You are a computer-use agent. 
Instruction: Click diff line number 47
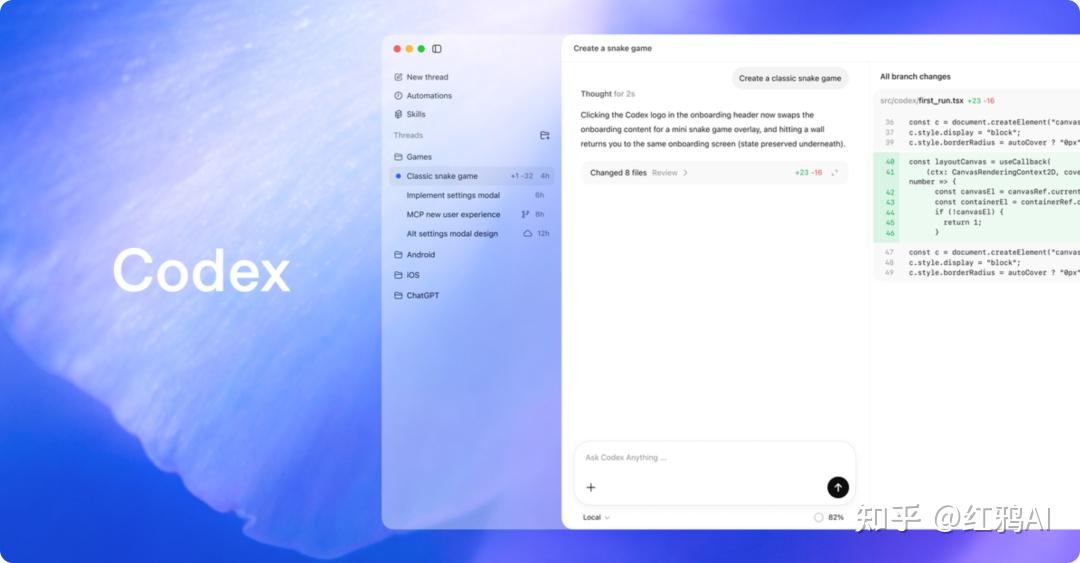(889, 252)
